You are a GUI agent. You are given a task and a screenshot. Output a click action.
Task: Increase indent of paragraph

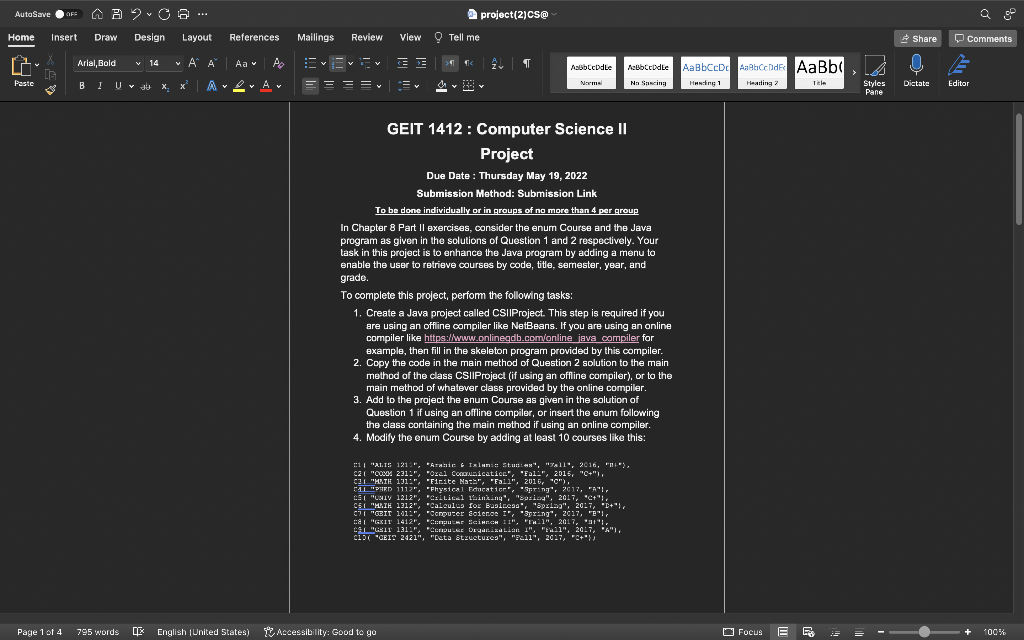(x=421, y=63)
